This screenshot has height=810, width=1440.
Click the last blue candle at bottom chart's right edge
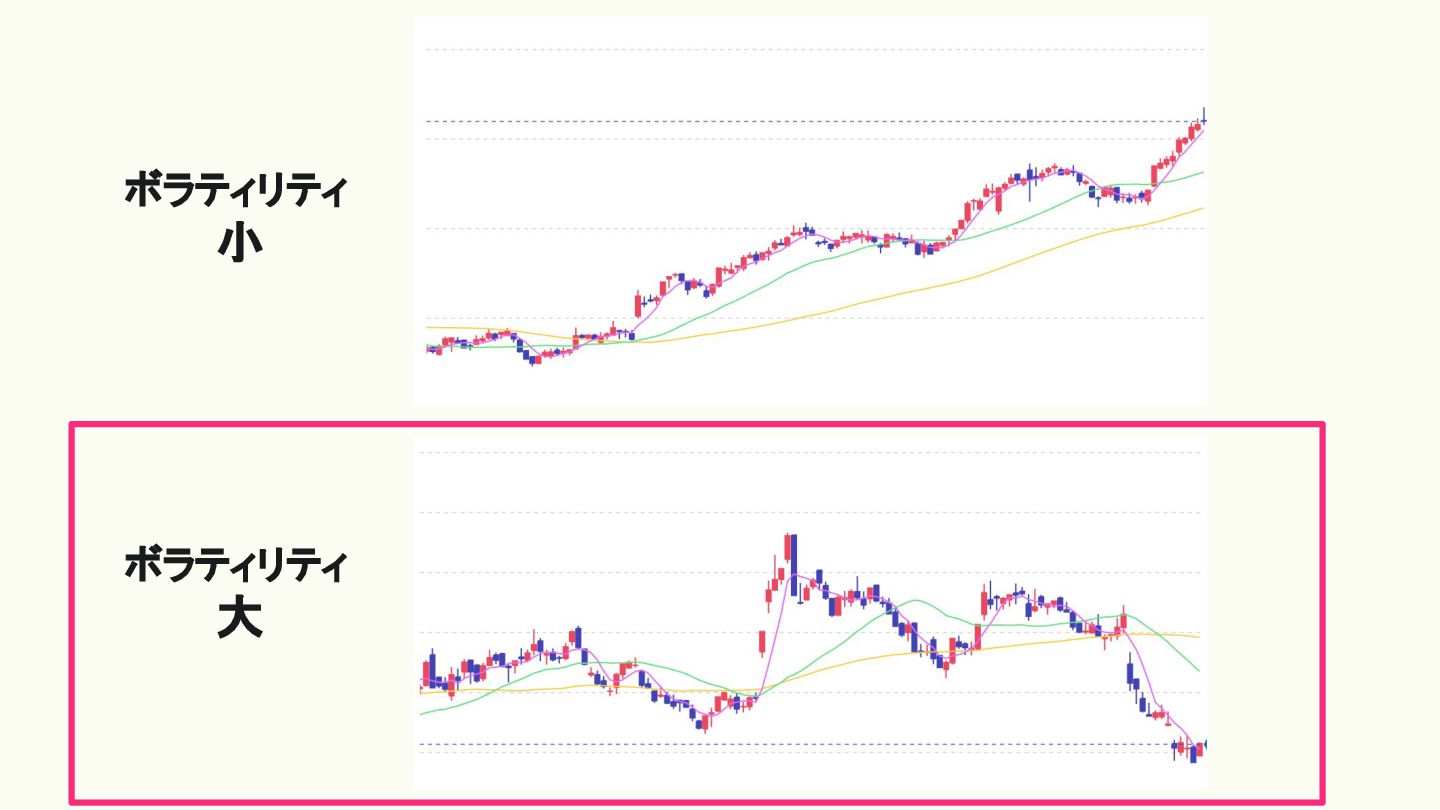tap(1192, 751)
